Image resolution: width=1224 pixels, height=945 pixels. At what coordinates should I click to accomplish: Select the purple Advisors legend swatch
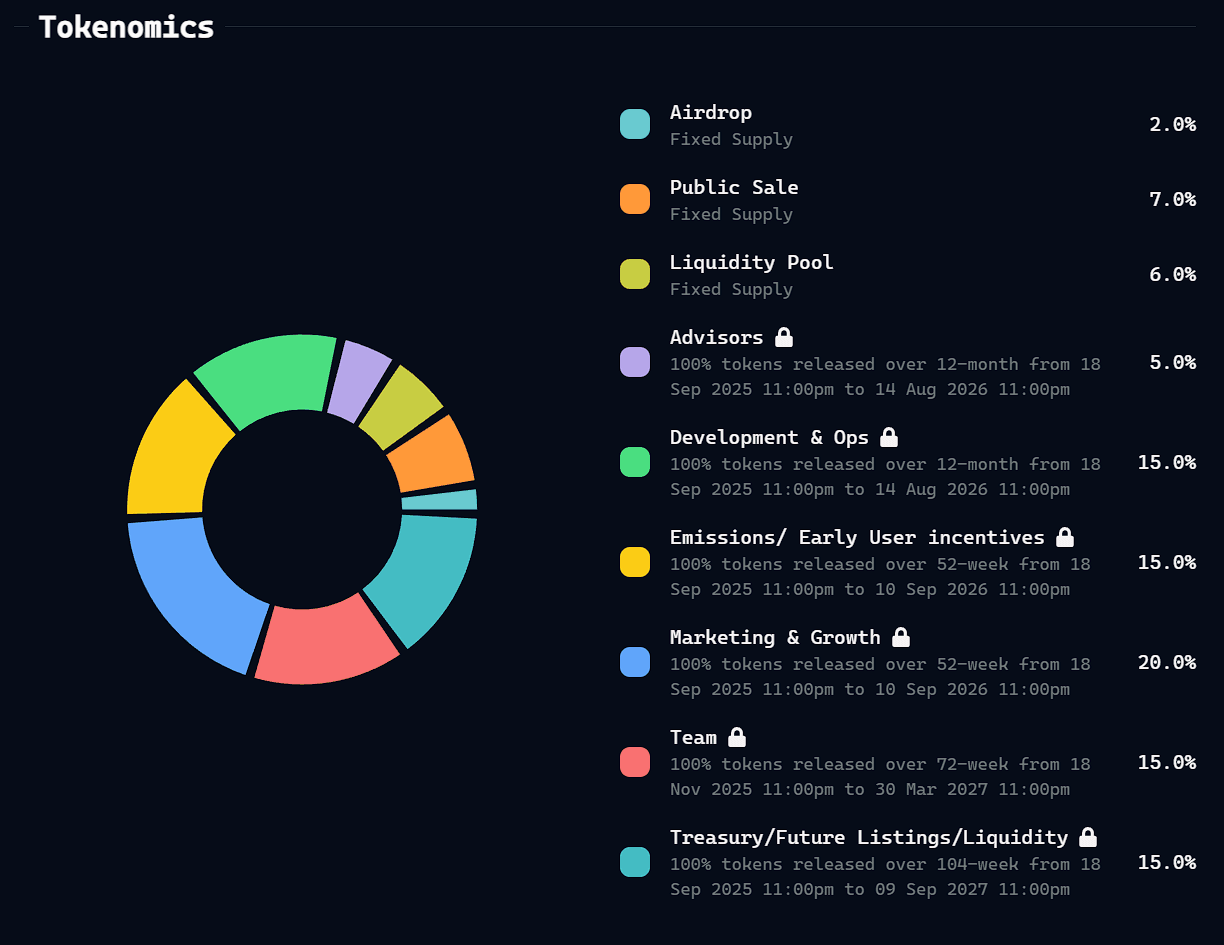coord(635,362)
